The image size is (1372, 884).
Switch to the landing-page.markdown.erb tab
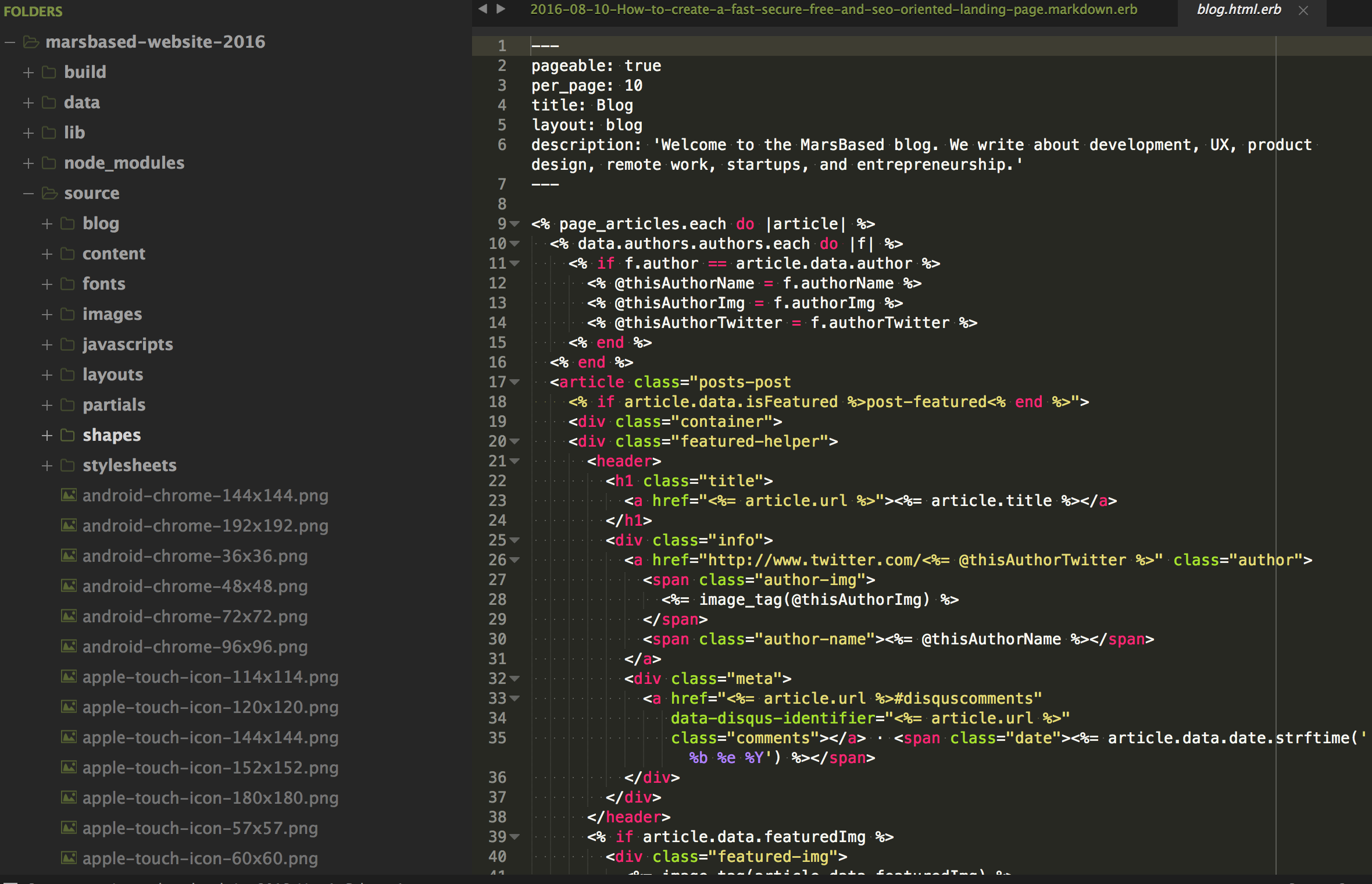[833, 10]
